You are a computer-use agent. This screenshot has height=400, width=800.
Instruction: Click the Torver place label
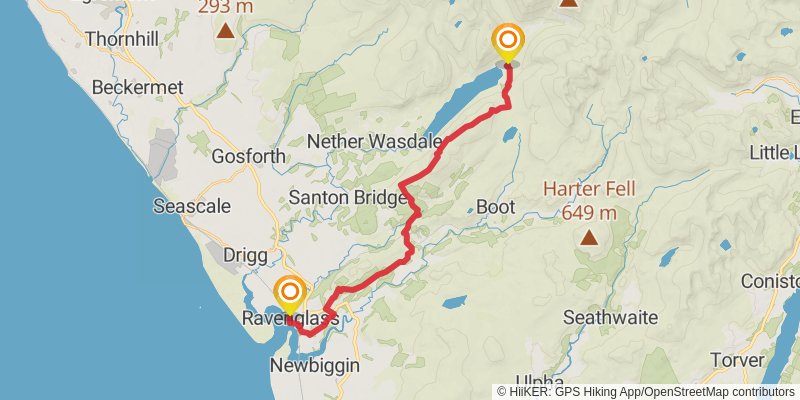point(737,360)
